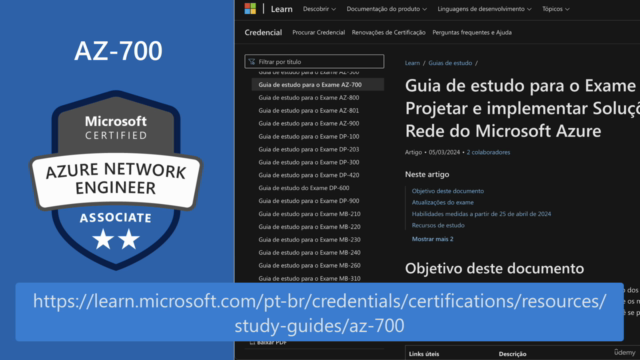The width and height of the screenshot is (640, 360).
Task: Expand Linguagens de desenvolvimento dropdown
Action: 484,9
